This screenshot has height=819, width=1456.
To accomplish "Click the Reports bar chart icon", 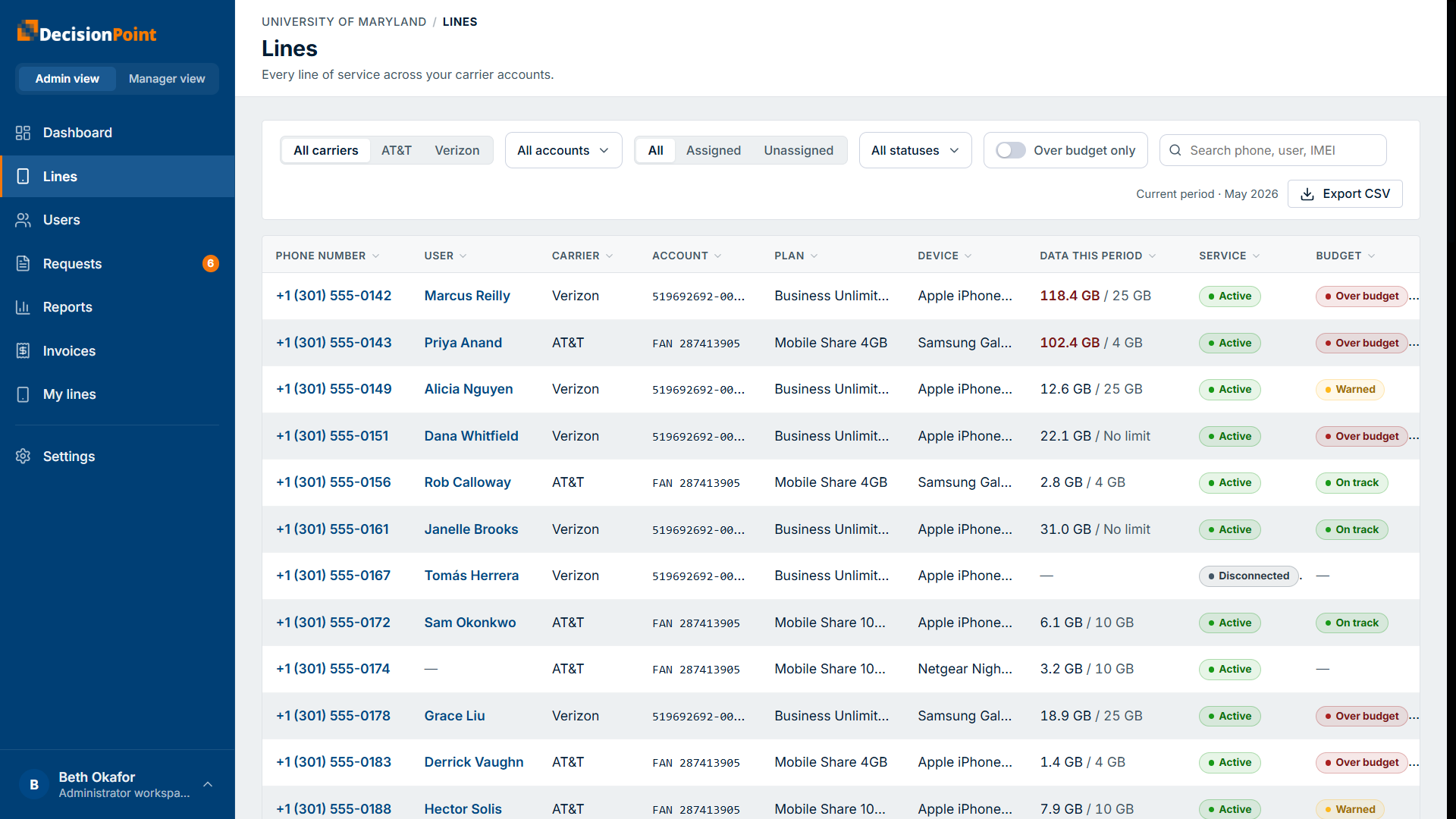I will pyautogui.click(x=23, y=307).
